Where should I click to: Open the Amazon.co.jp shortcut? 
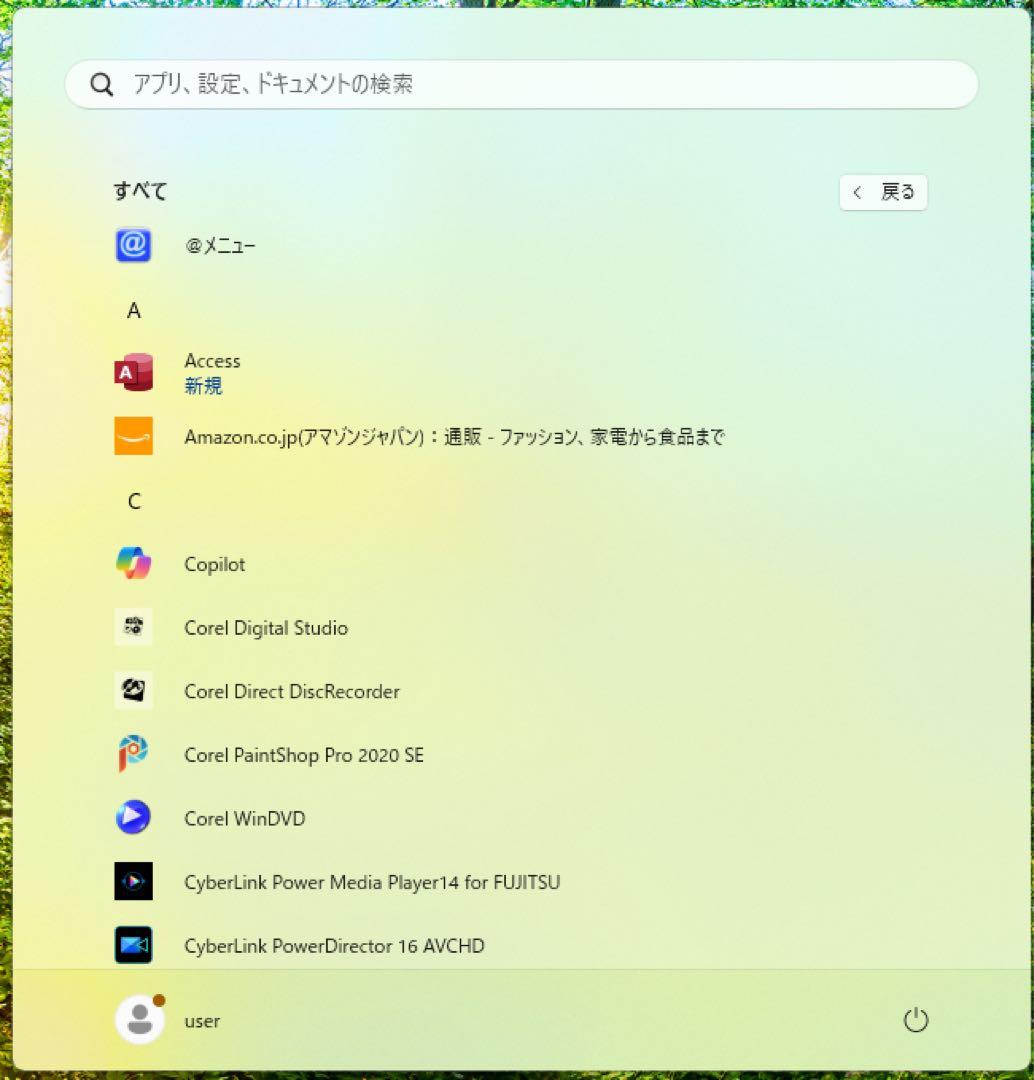[x=455, y=437]
